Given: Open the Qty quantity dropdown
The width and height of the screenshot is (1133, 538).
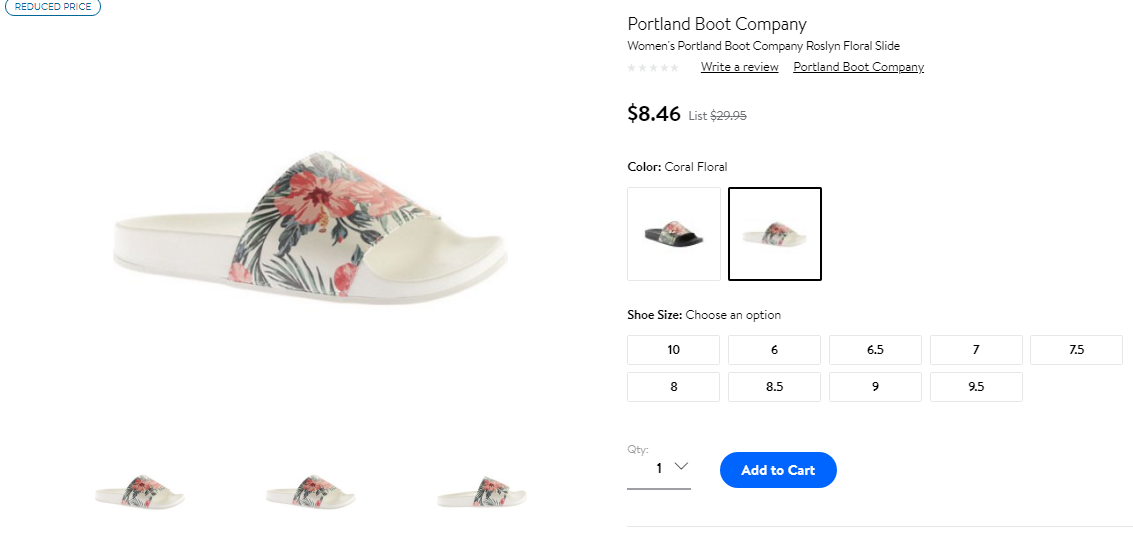Looking at the screenshot, I should 659,469.
